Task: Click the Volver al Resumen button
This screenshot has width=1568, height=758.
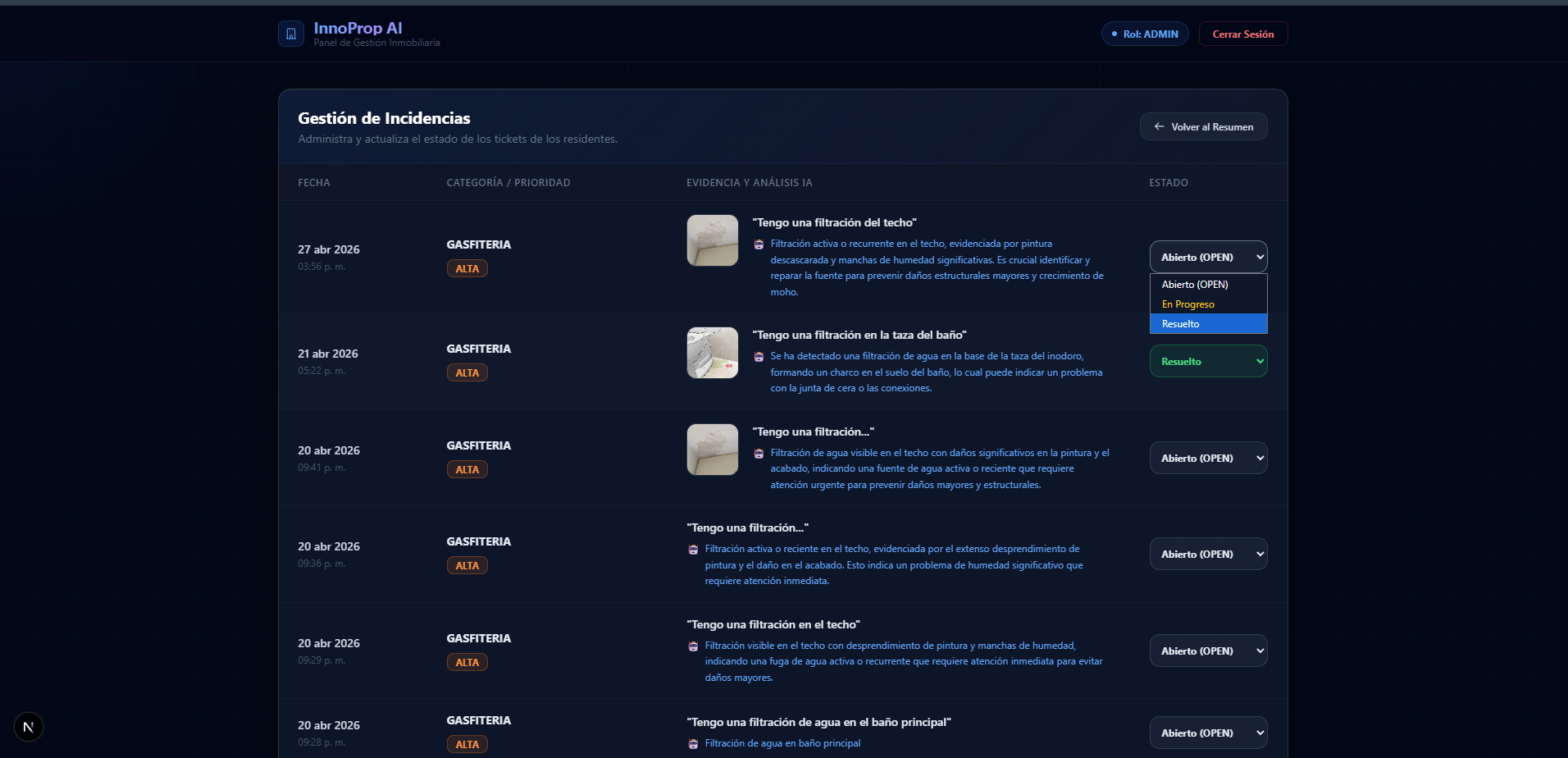Action: pyautogui.click(x=1203, y=126)
